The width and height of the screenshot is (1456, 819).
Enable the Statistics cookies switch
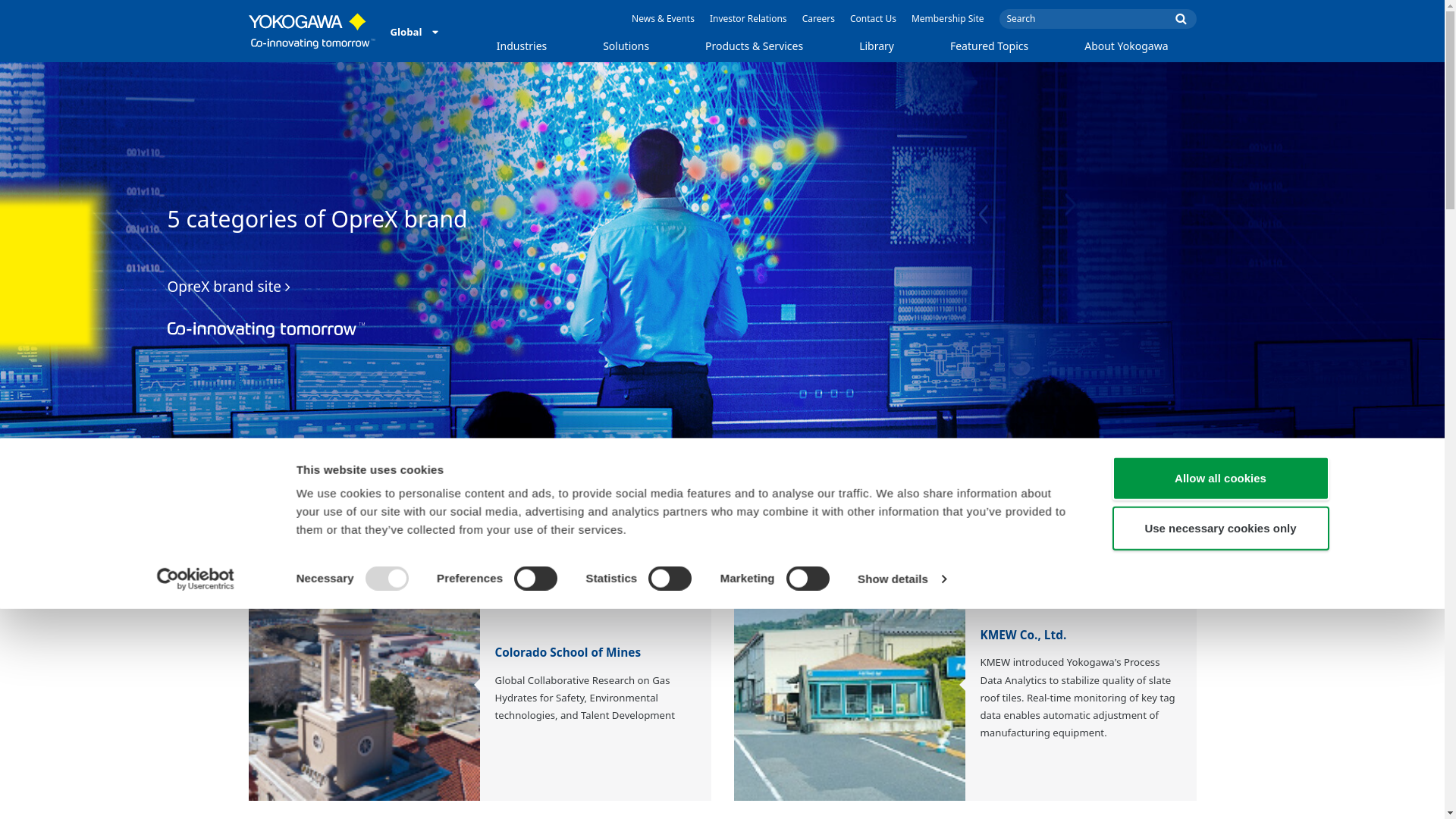click(670, 579)
